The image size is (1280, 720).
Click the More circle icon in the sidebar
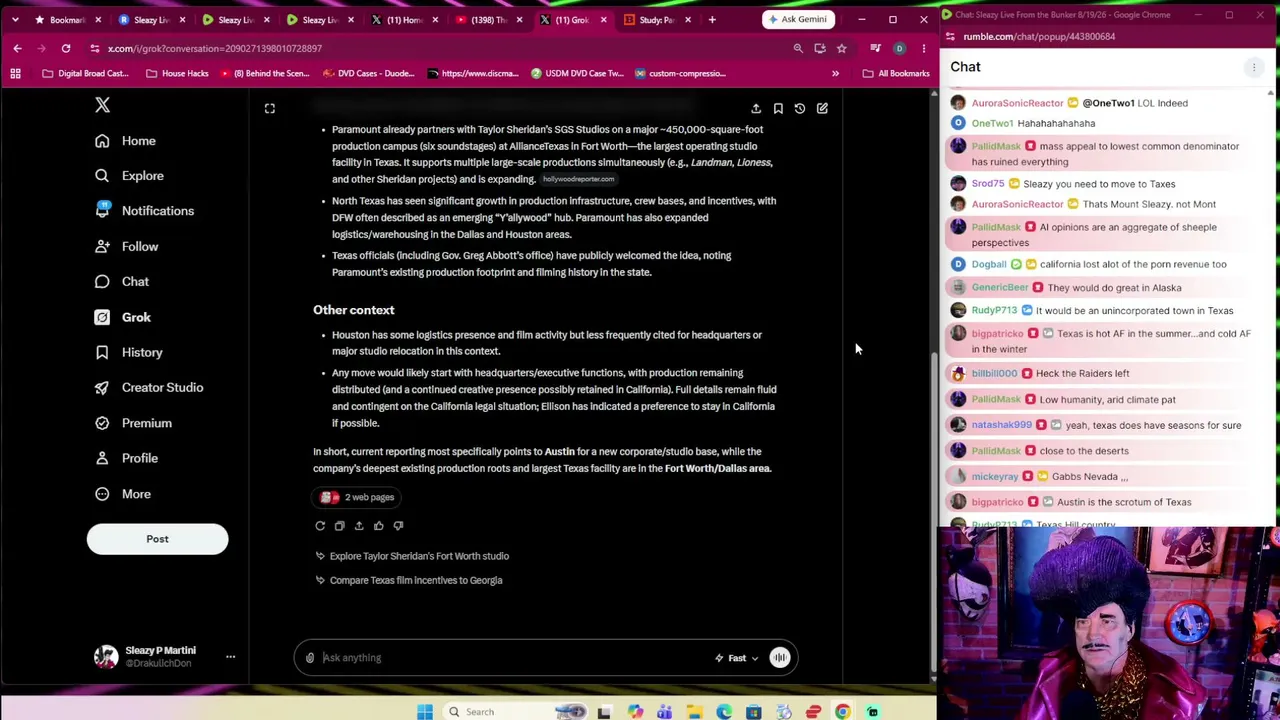click(x=102, y=494)
